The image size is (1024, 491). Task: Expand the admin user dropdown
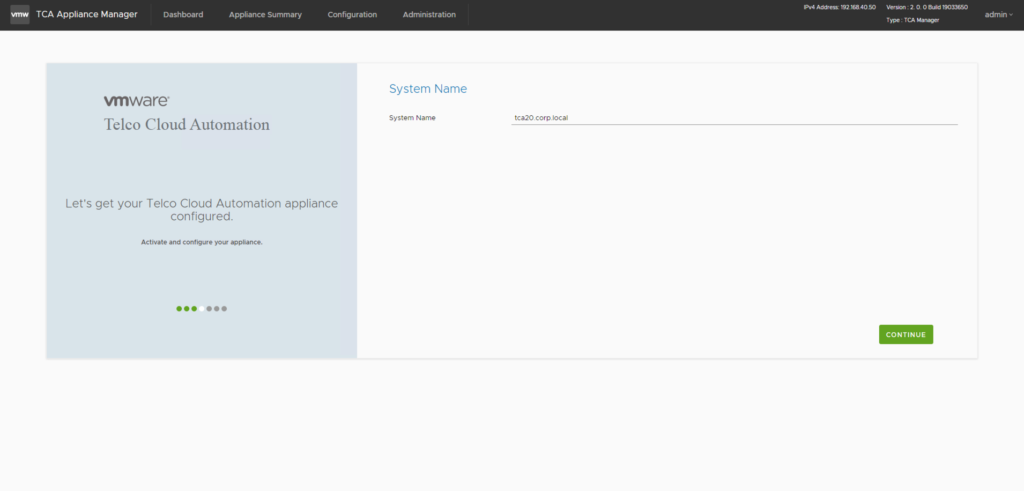point(999,14)
